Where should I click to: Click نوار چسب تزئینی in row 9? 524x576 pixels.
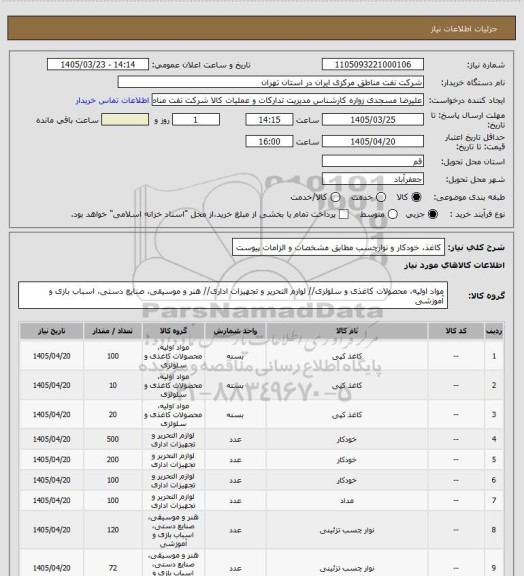[x=347, y=568]
